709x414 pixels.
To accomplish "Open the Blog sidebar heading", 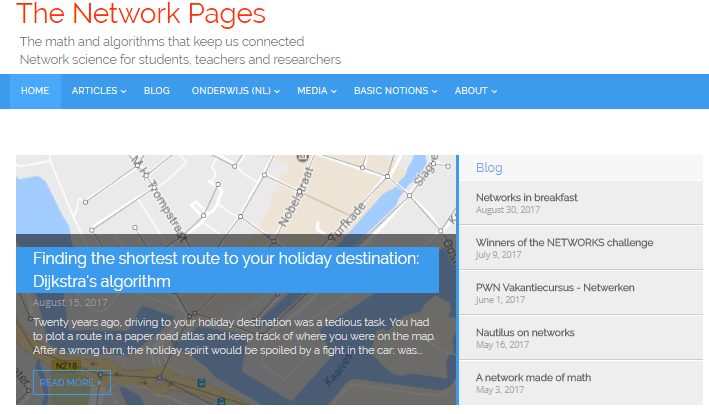I will point(489,168).
